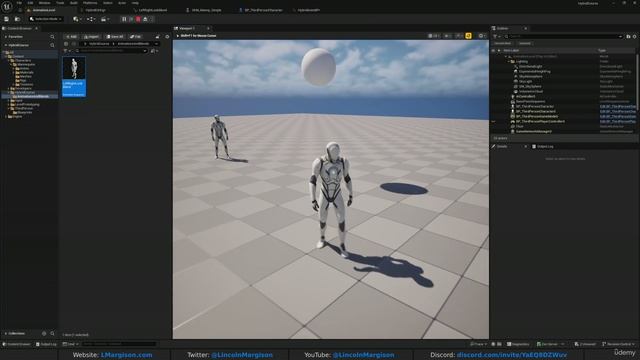Open the Blueprints toolbar dropdown
Viewport: 640px width, 360px height.
pos(91,19)
